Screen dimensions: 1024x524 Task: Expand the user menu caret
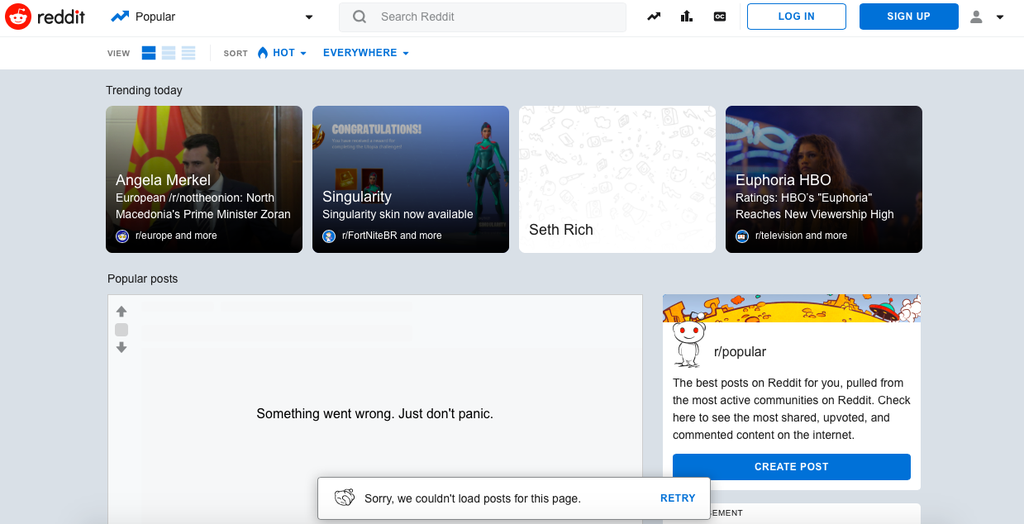(1000, 18)
